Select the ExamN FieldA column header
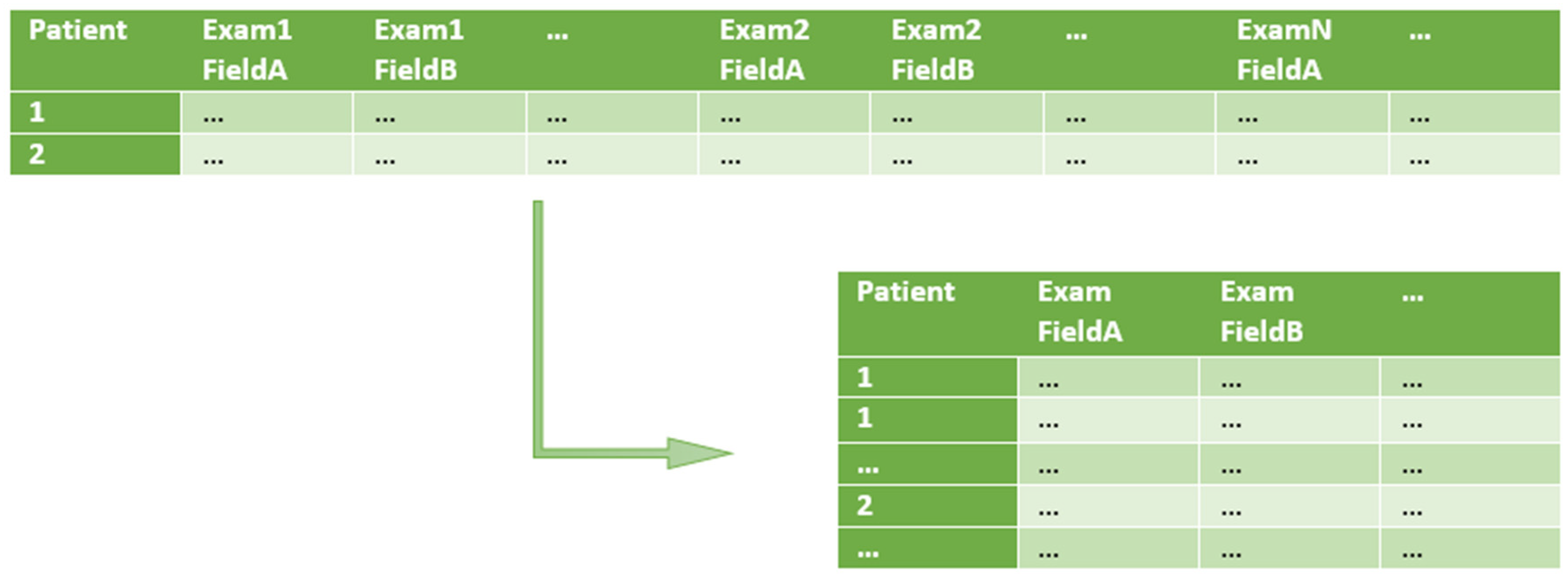Viewport: 1568px width, 580px height. tap(1284, 50)
